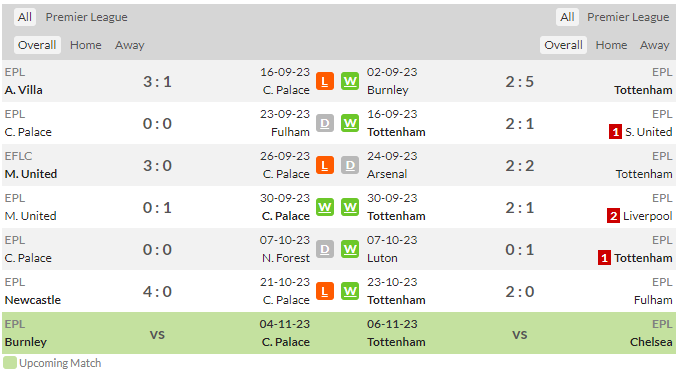Switch right panel to Home matches
The height and width of the screenshot is (381, 678).
click(611, 45)
